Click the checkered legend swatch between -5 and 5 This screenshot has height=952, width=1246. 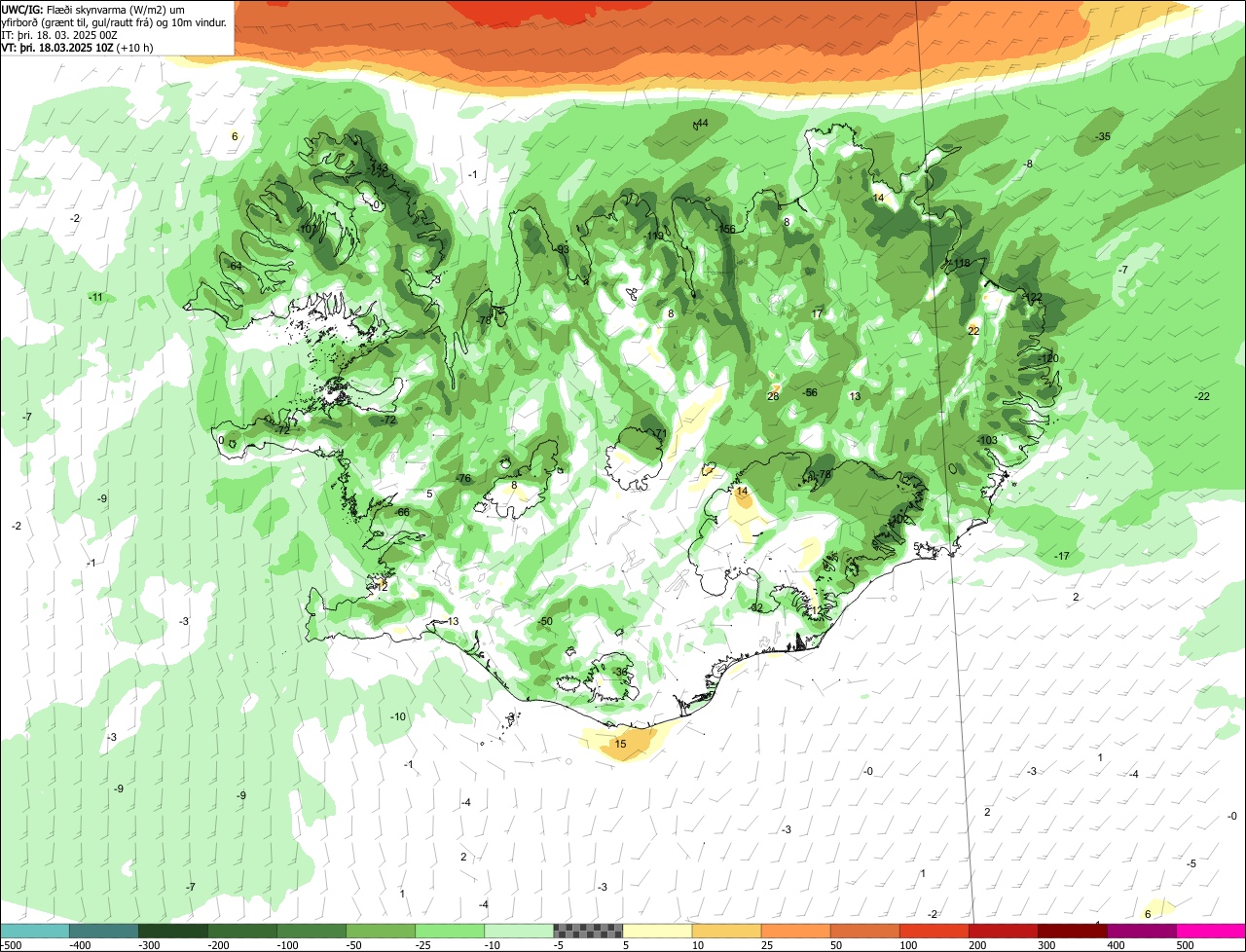tap(588, 931)
